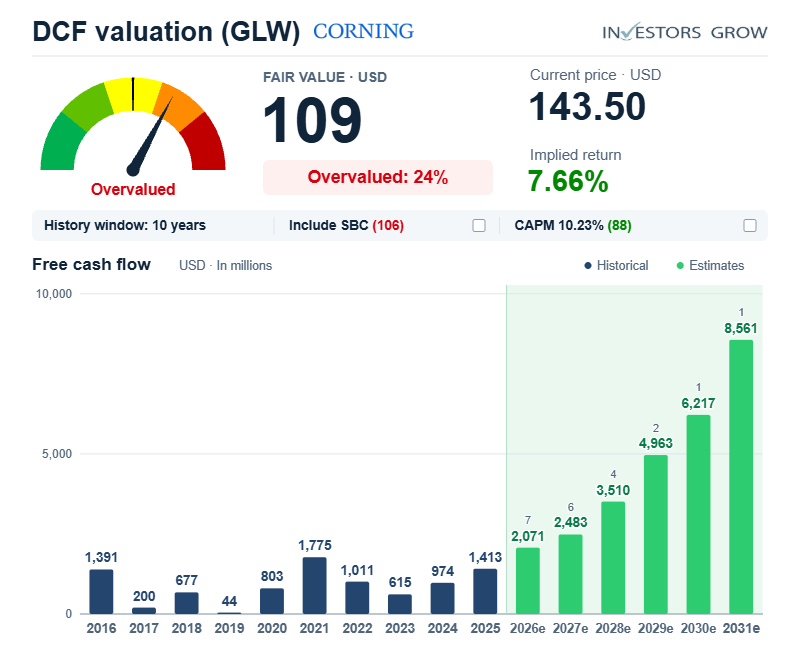Tick the CAPM 10.23% checkbox
This screenshot has width=800, height=664.
click(x=749, y=226)
